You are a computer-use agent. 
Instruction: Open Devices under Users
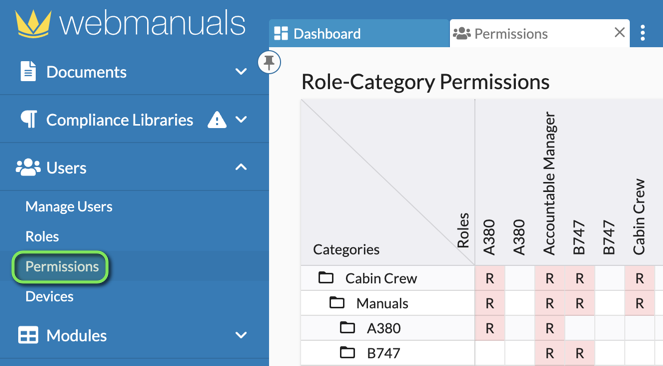pos(49,297)
